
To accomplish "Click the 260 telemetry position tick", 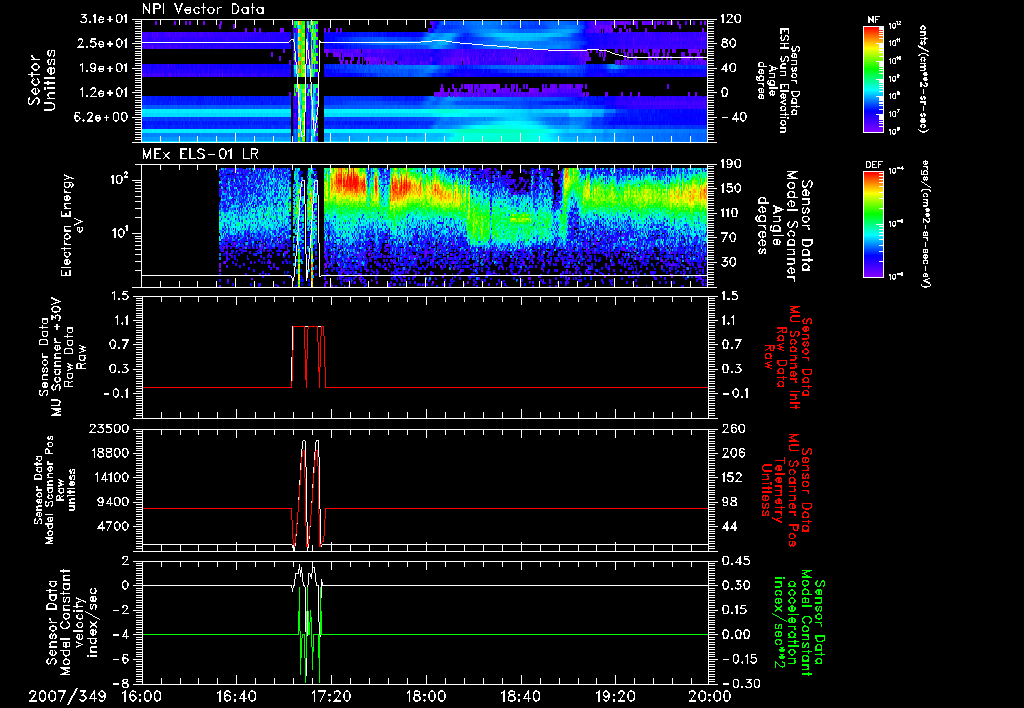I will 731,428.
